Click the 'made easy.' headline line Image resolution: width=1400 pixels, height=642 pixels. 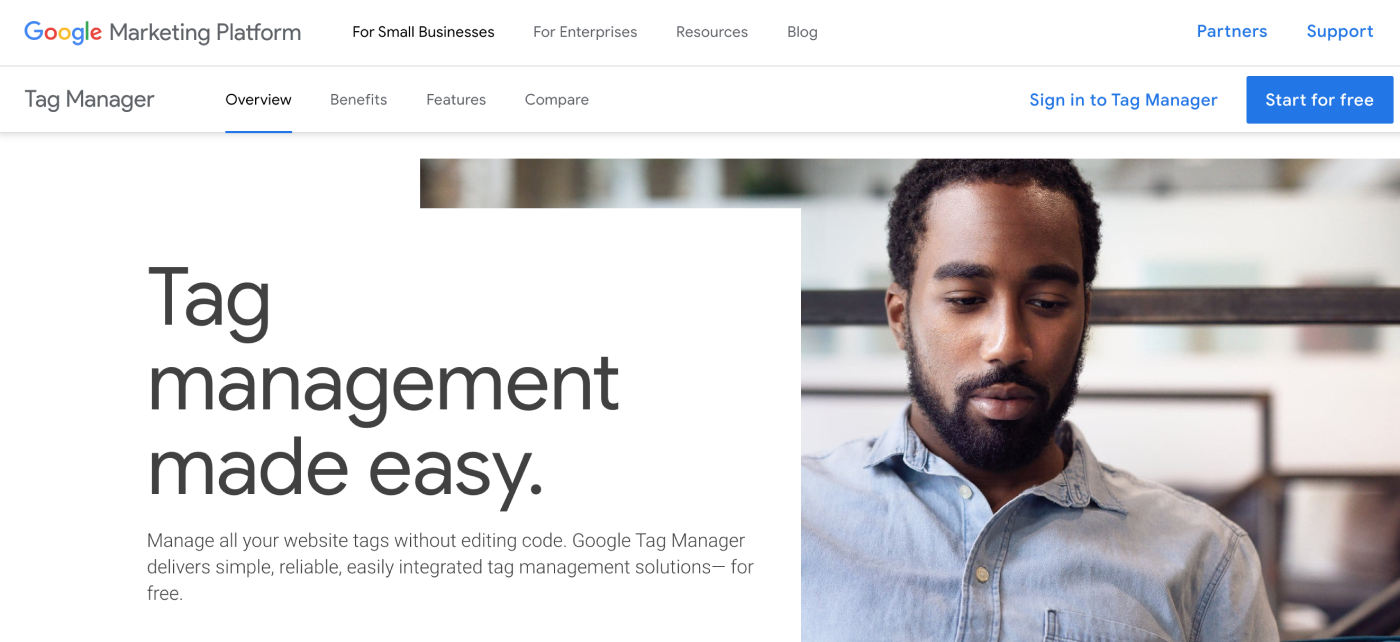(x=345, y=468)
